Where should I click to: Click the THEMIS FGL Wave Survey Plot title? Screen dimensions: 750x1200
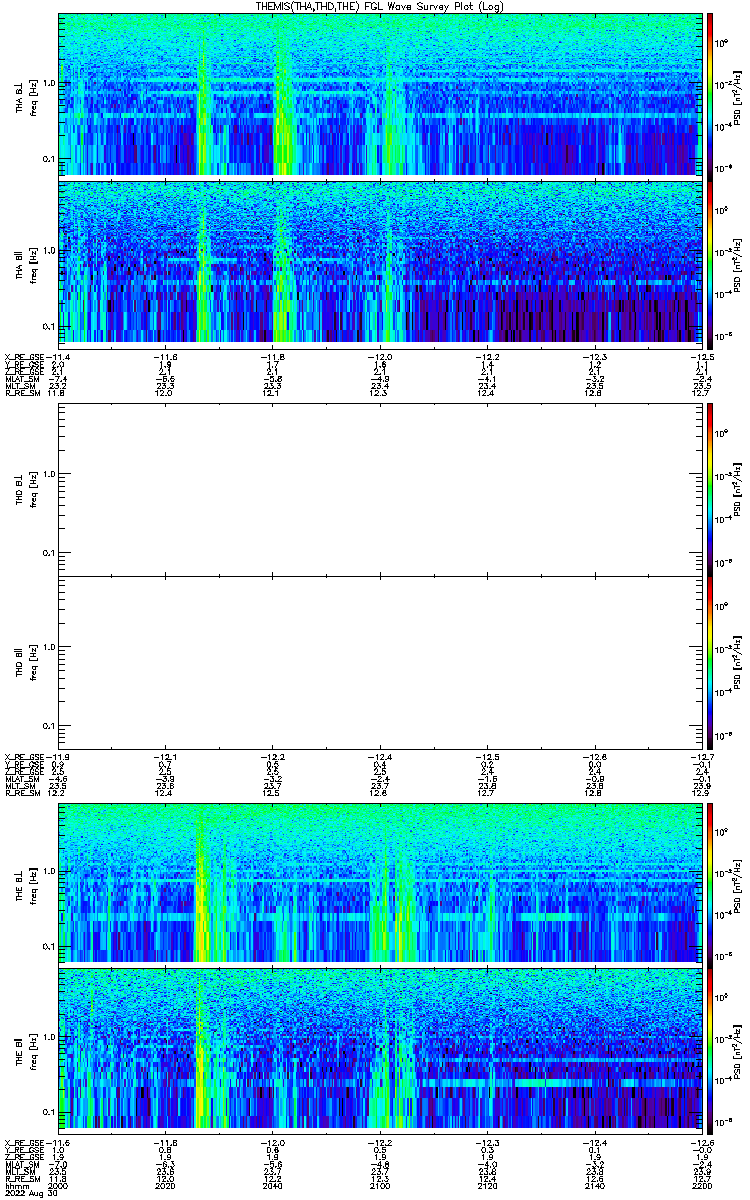pos(382,6)
